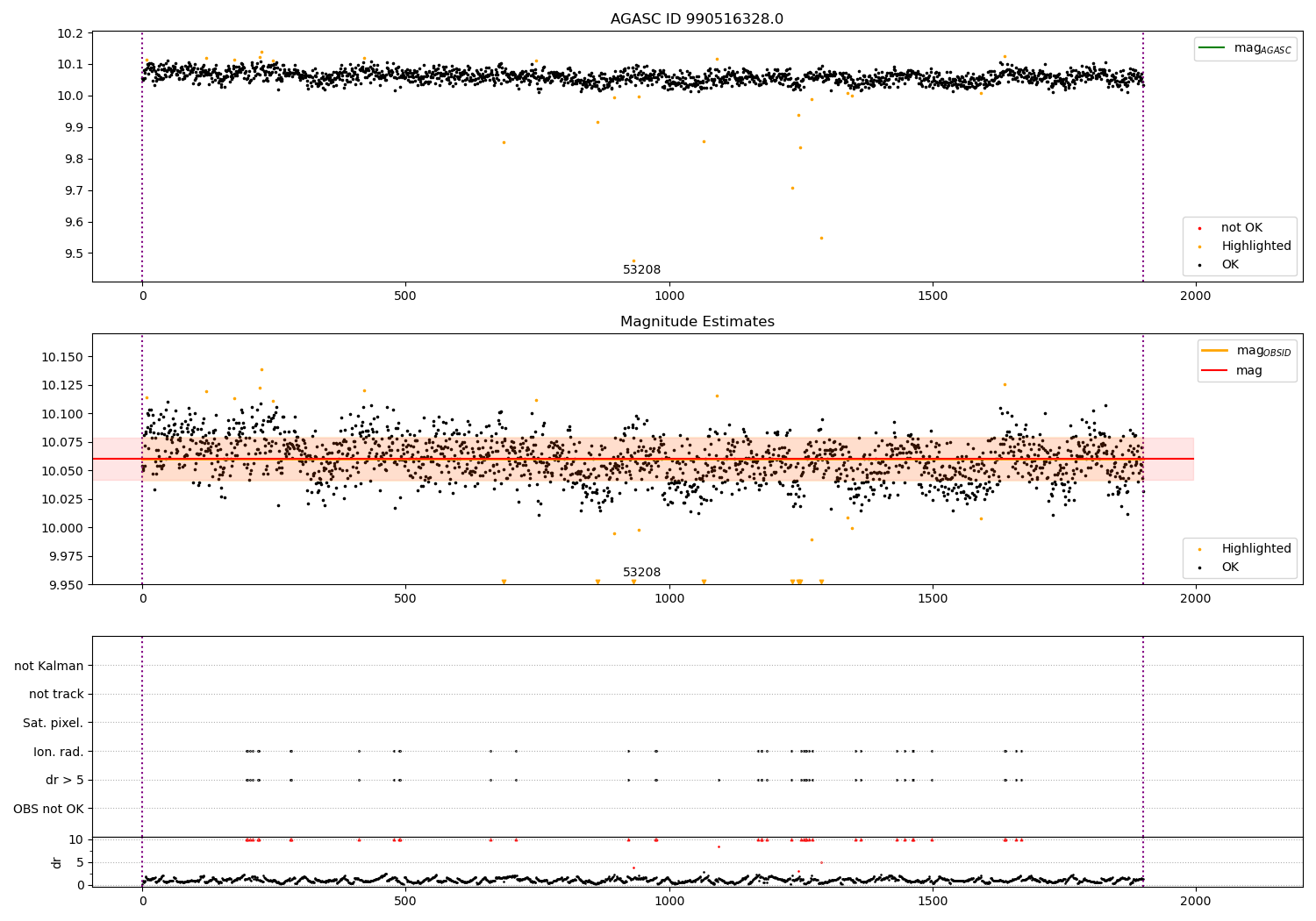1316x921 pixels.
Task: Click the 10.2 y-axis tick label
Action: (70, 33)
